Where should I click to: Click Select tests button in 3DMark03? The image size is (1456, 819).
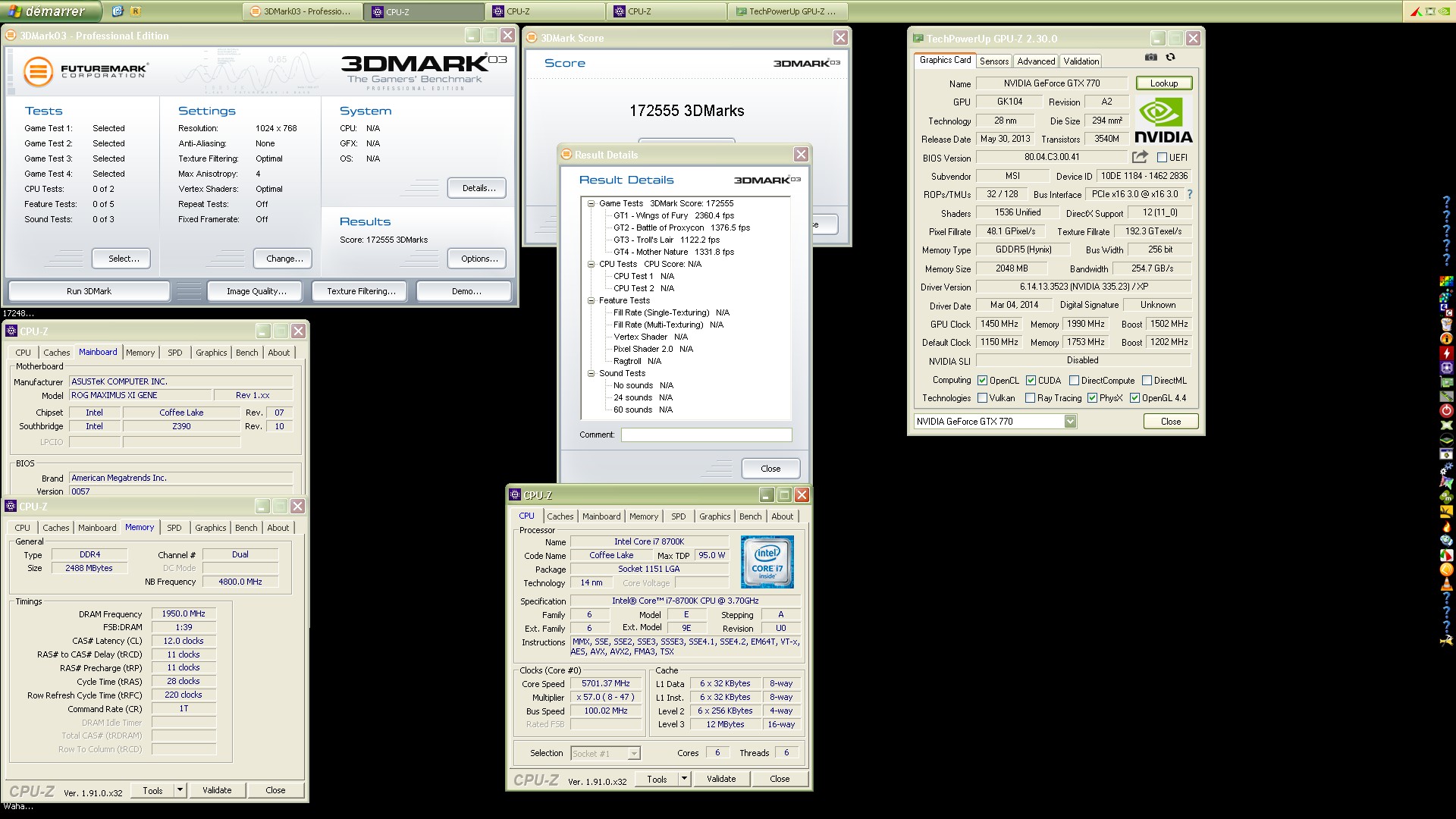tap(121, 259)
